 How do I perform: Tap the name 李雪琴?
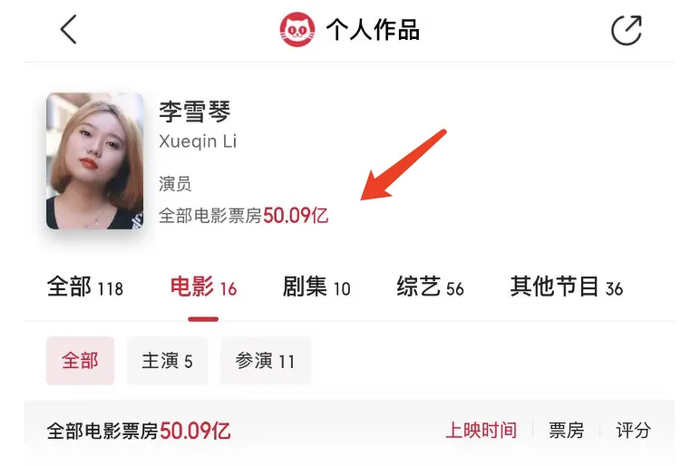point(195,111)
